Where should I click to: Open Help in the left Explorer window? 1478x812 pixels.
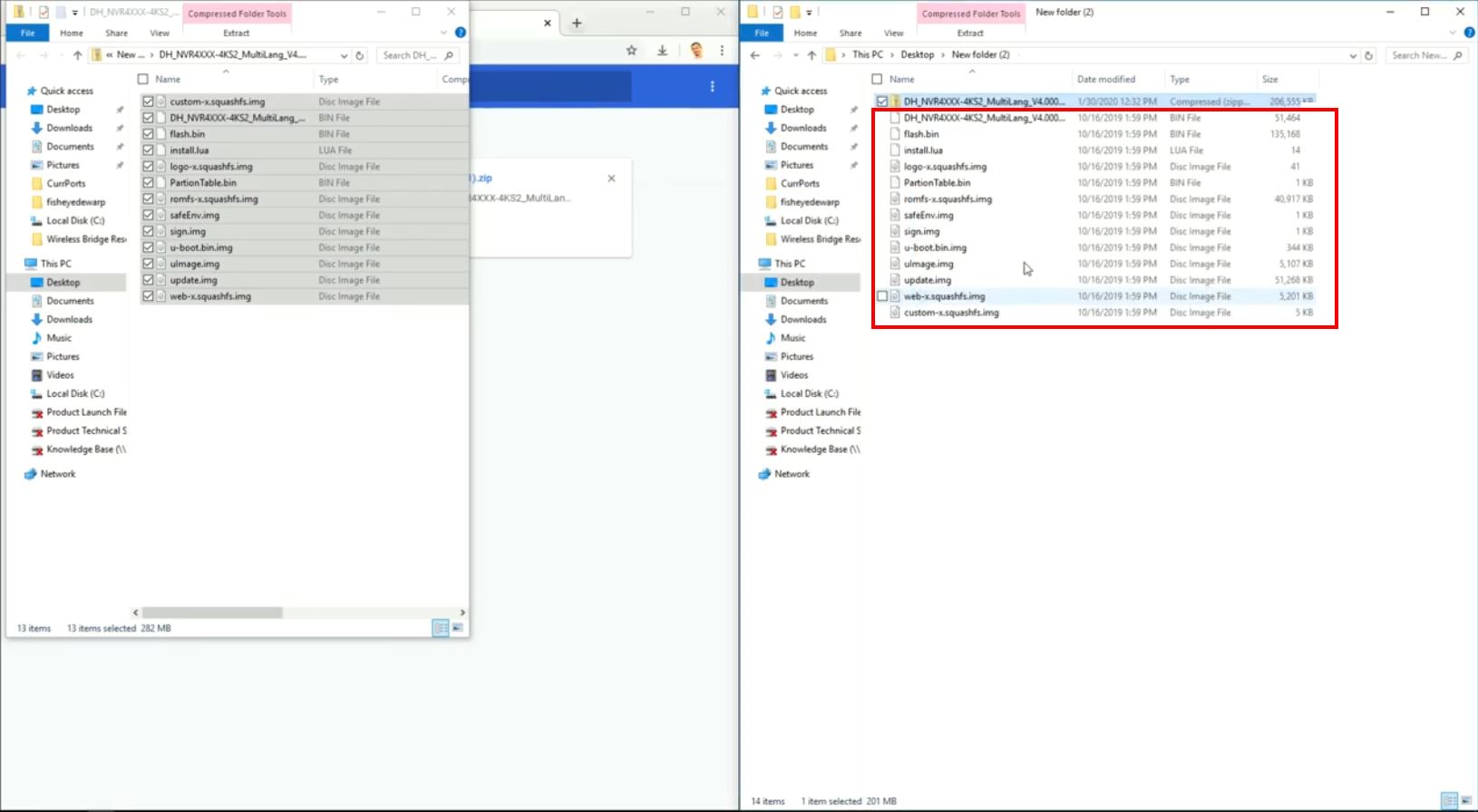coord(461,33)
